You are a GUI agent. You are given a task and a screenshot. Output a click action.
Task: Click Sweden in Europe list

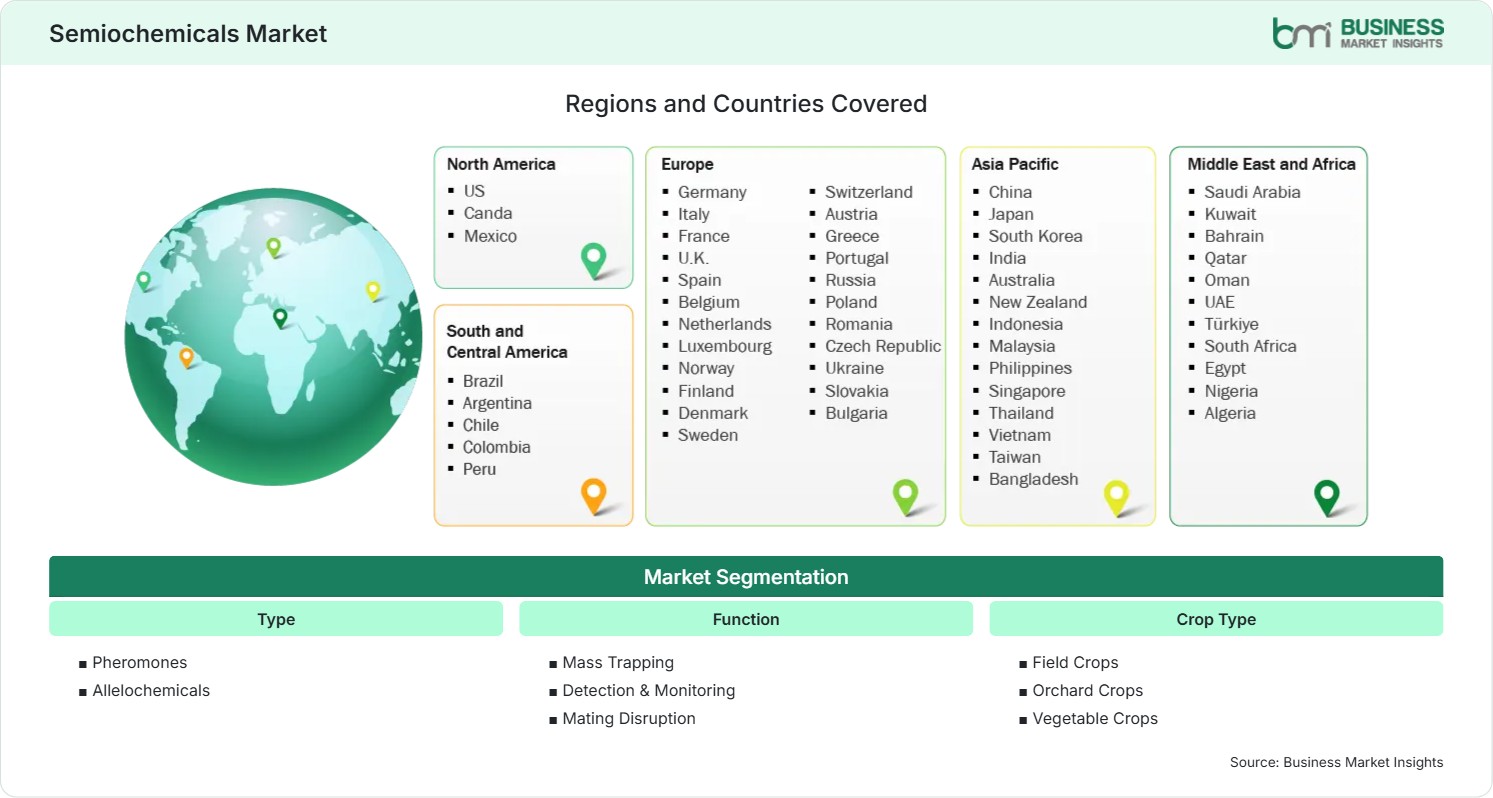pos(708,435)
